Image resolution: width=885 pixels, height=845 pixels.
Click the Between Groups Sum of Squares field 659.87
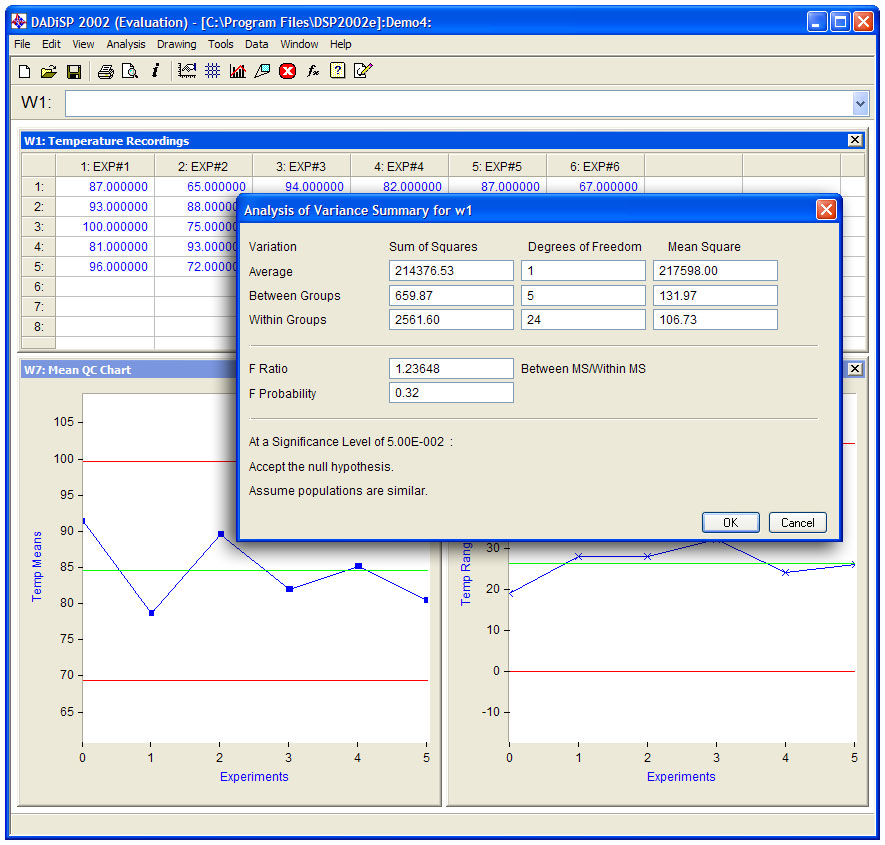[x=451, y=295]
